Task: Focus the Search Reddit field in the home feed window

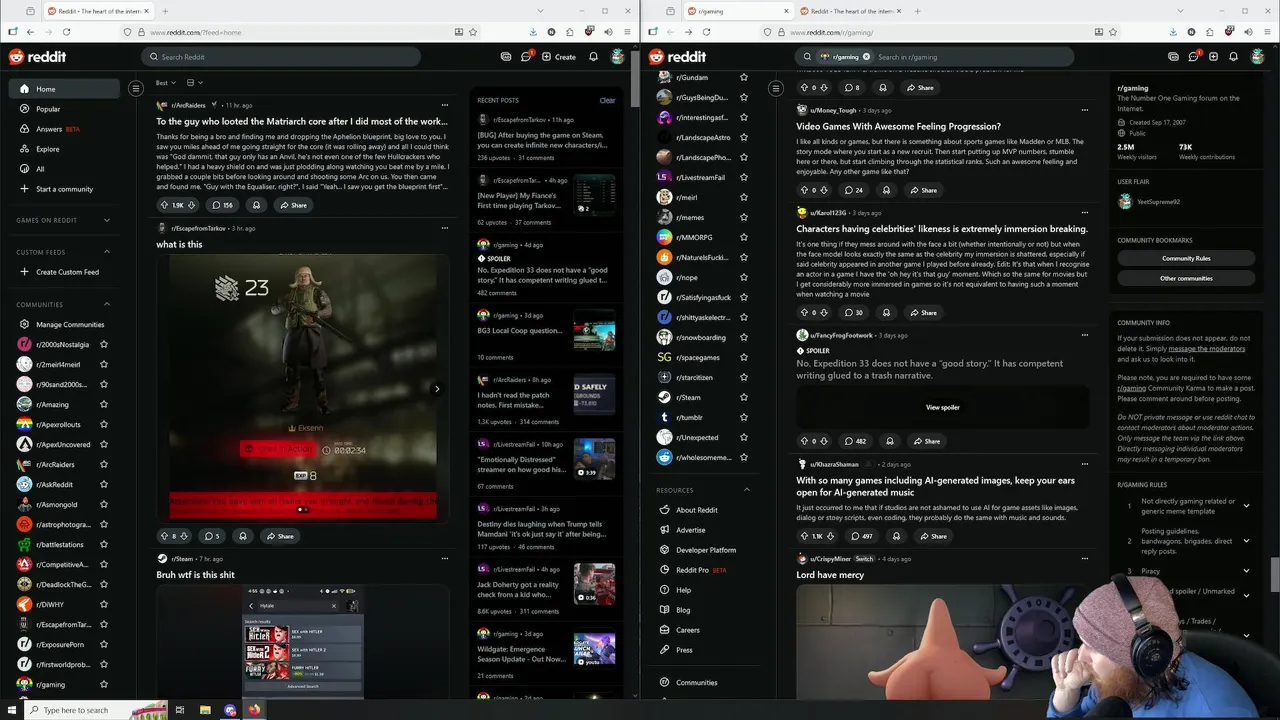Action: click(281, 57)
